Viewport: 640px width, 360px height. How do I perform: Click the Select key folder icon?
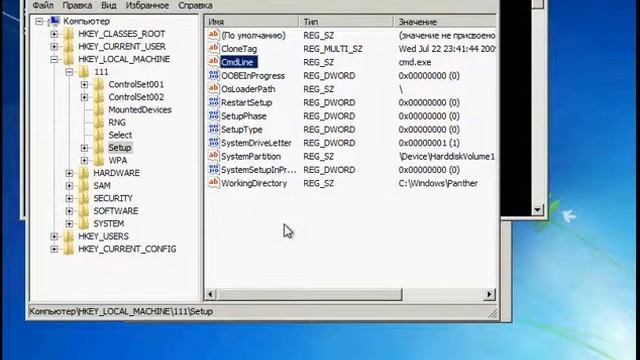99,135
